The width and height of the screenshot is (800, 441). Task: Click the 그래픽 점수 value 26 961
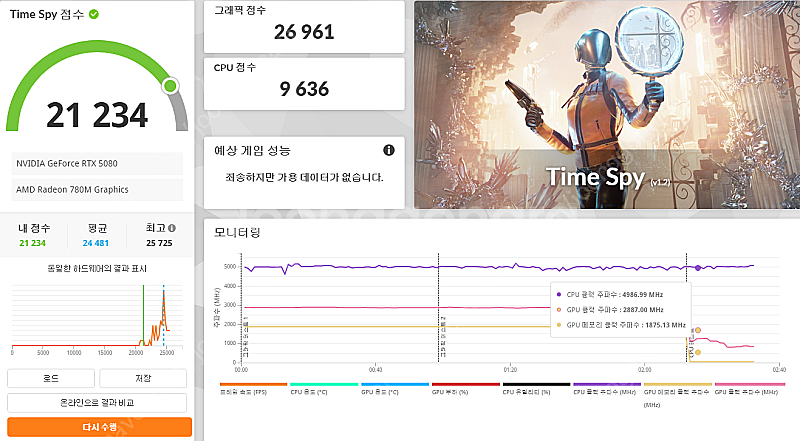pos(304,32)
